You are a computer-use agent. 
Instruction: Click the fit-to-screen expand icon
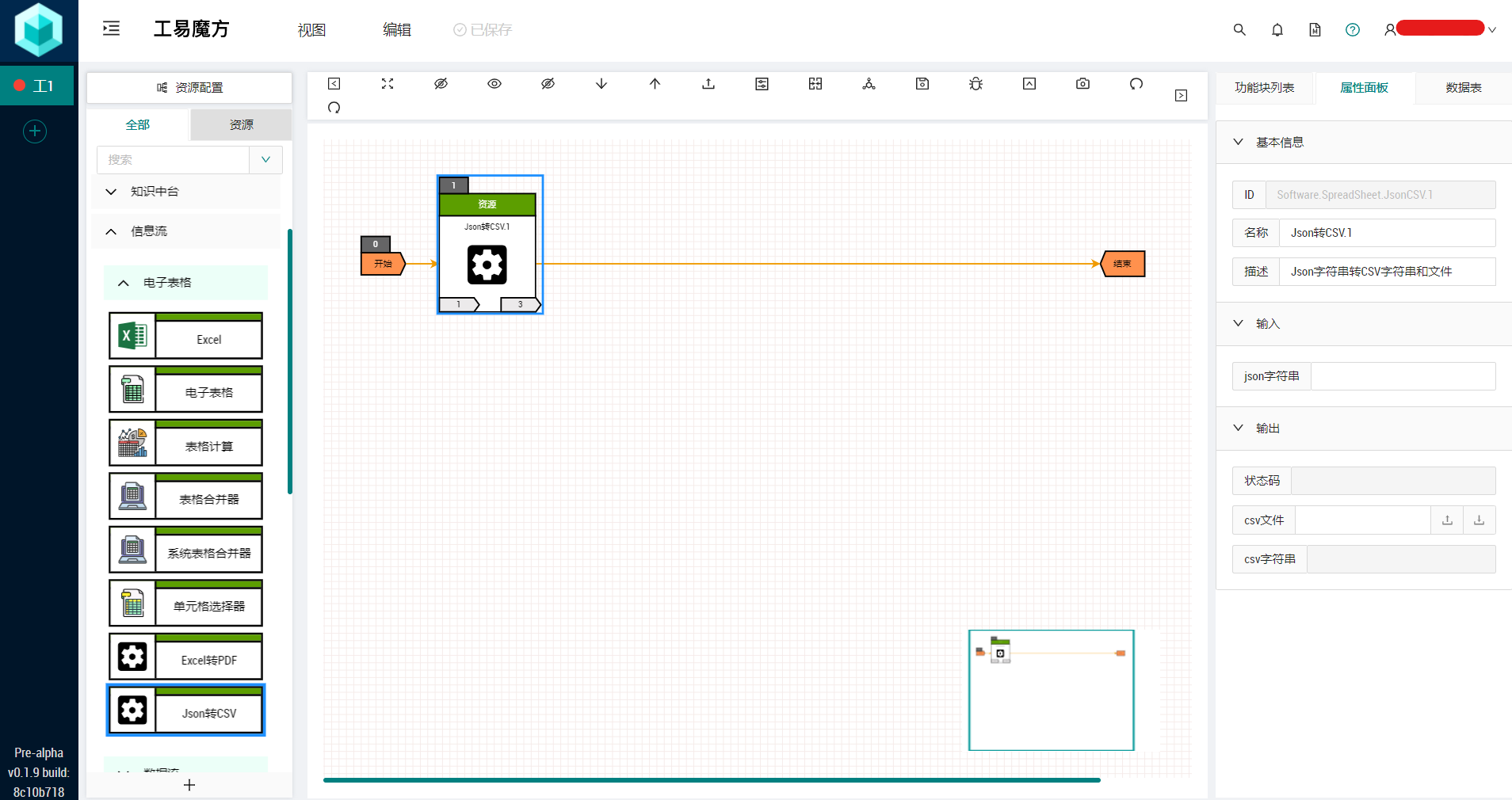click(388, 84)
